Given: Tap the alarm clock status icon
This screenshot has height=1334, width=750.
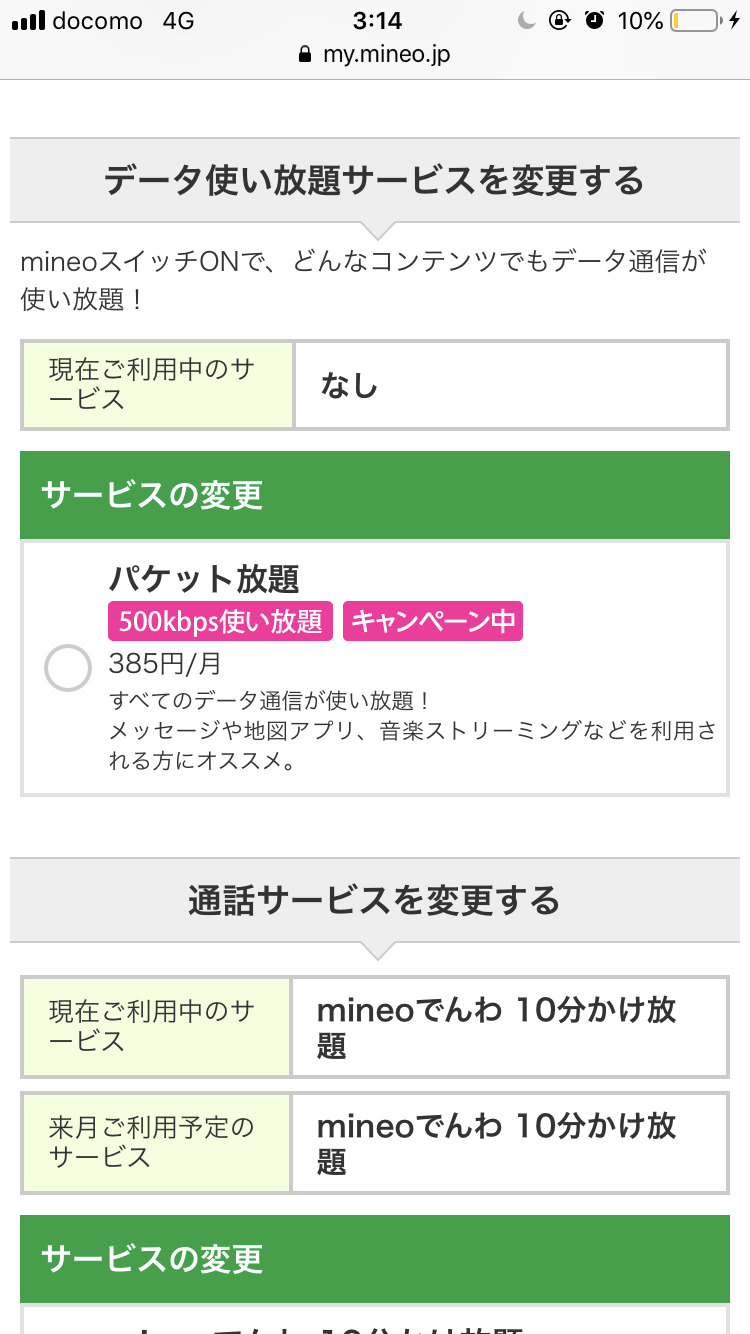Looking at the screenshot, I should (595, 21).
